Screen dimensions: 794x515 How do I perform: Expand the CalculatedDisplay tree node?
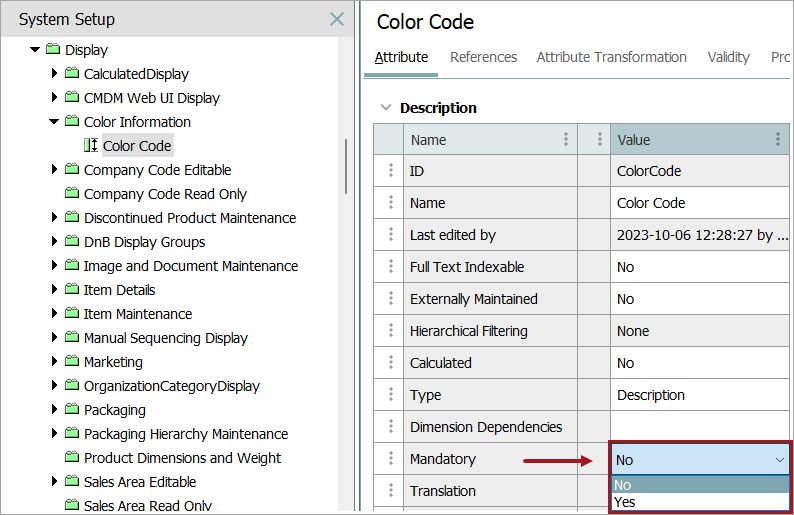pyautogui.click(x=55, y=74)
